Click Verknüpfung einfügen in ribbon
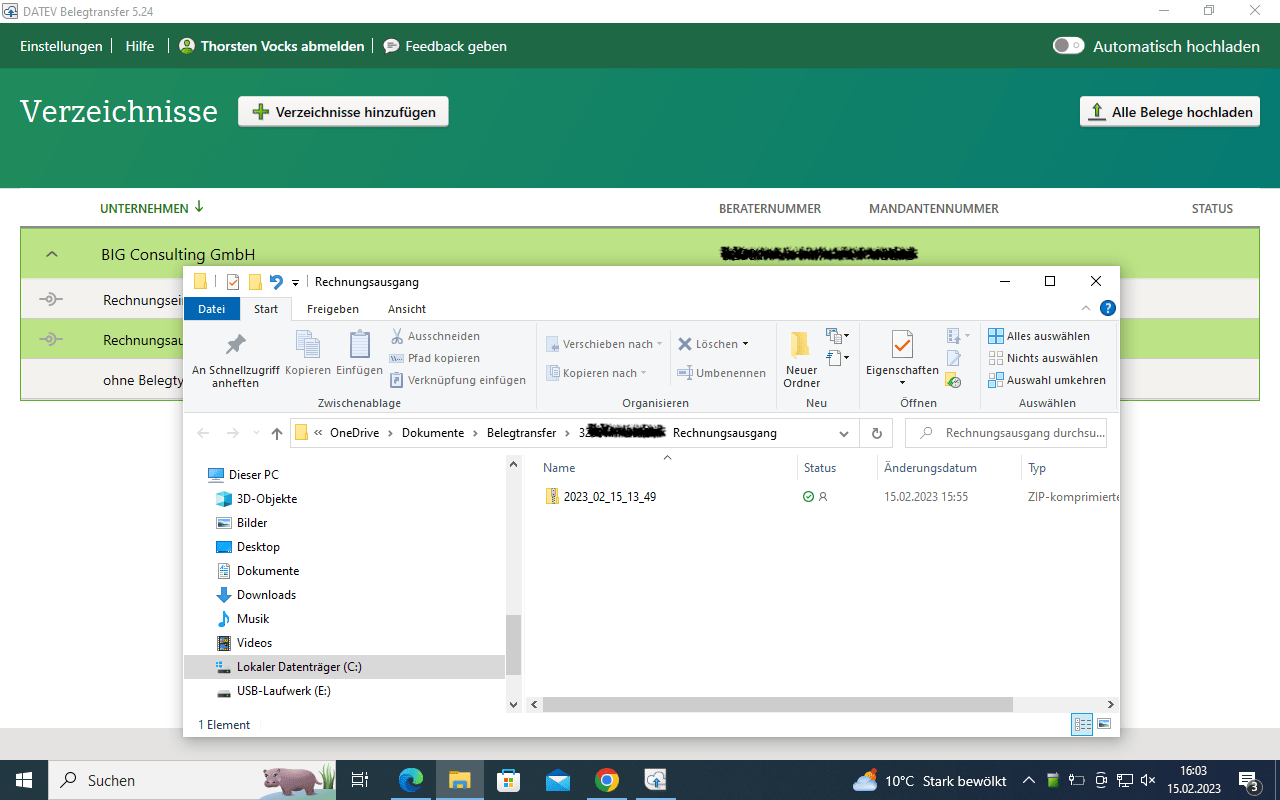This screenshot has height=800, width=1280. click(x=458, y=380)
